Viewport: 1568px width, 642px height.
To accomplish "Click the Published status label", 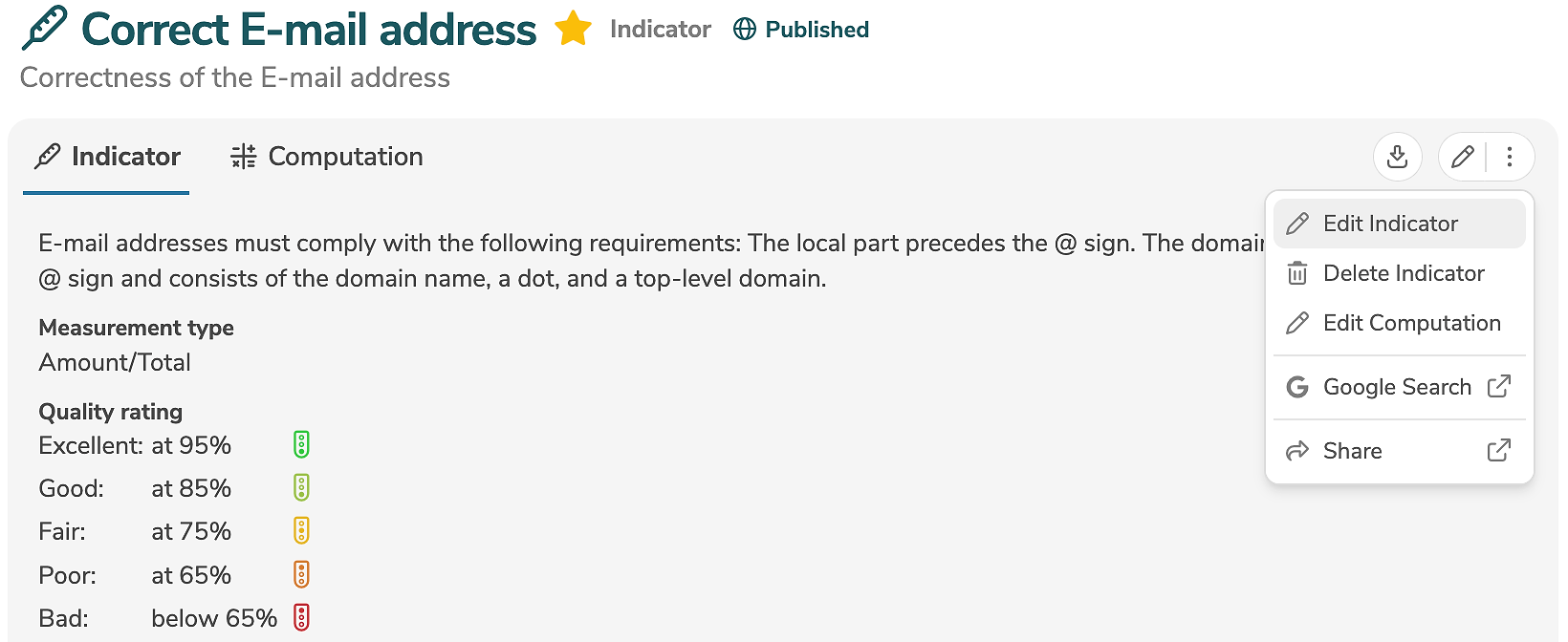I will click(x=817, y=30).
